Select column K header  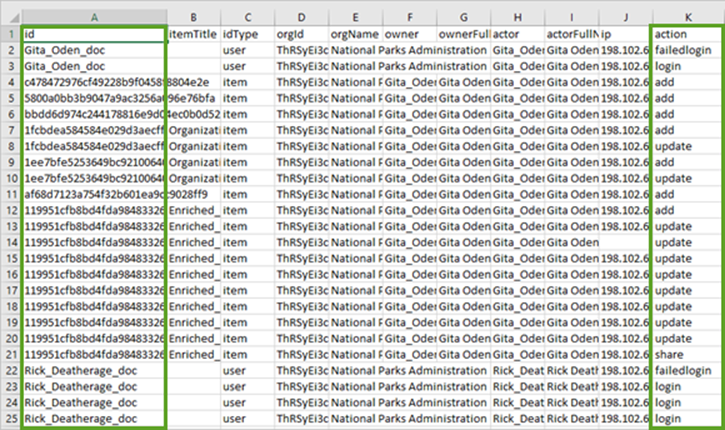(x=688, y=18)
